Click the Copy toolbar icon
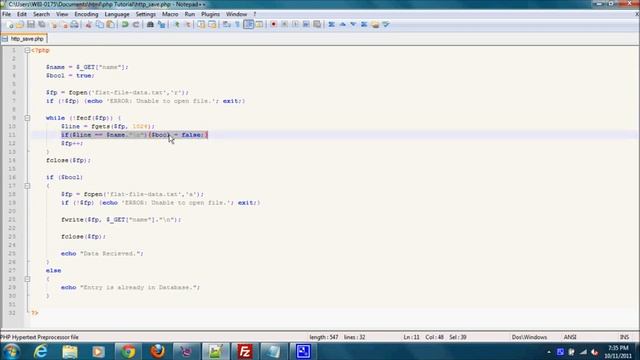 pyautogui.click(x=99, y=24)
